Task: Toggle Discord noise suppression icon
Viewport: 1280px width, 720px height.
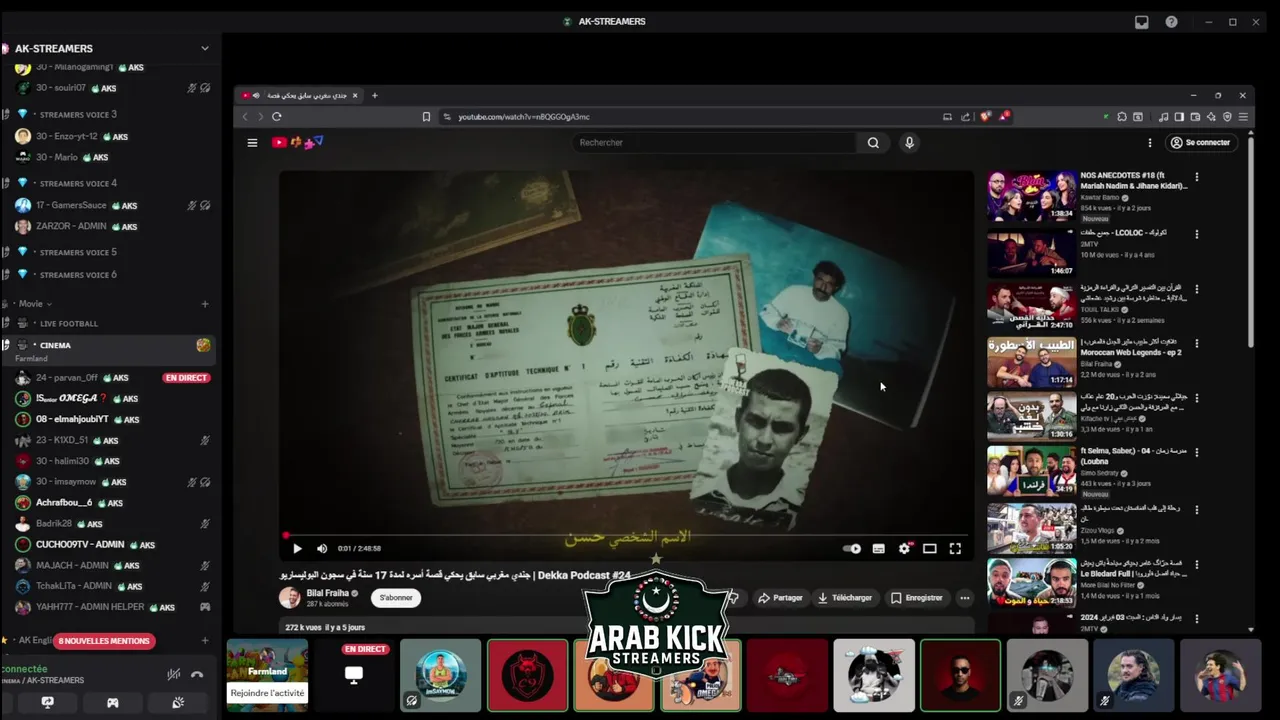Action: click(173, 675)
